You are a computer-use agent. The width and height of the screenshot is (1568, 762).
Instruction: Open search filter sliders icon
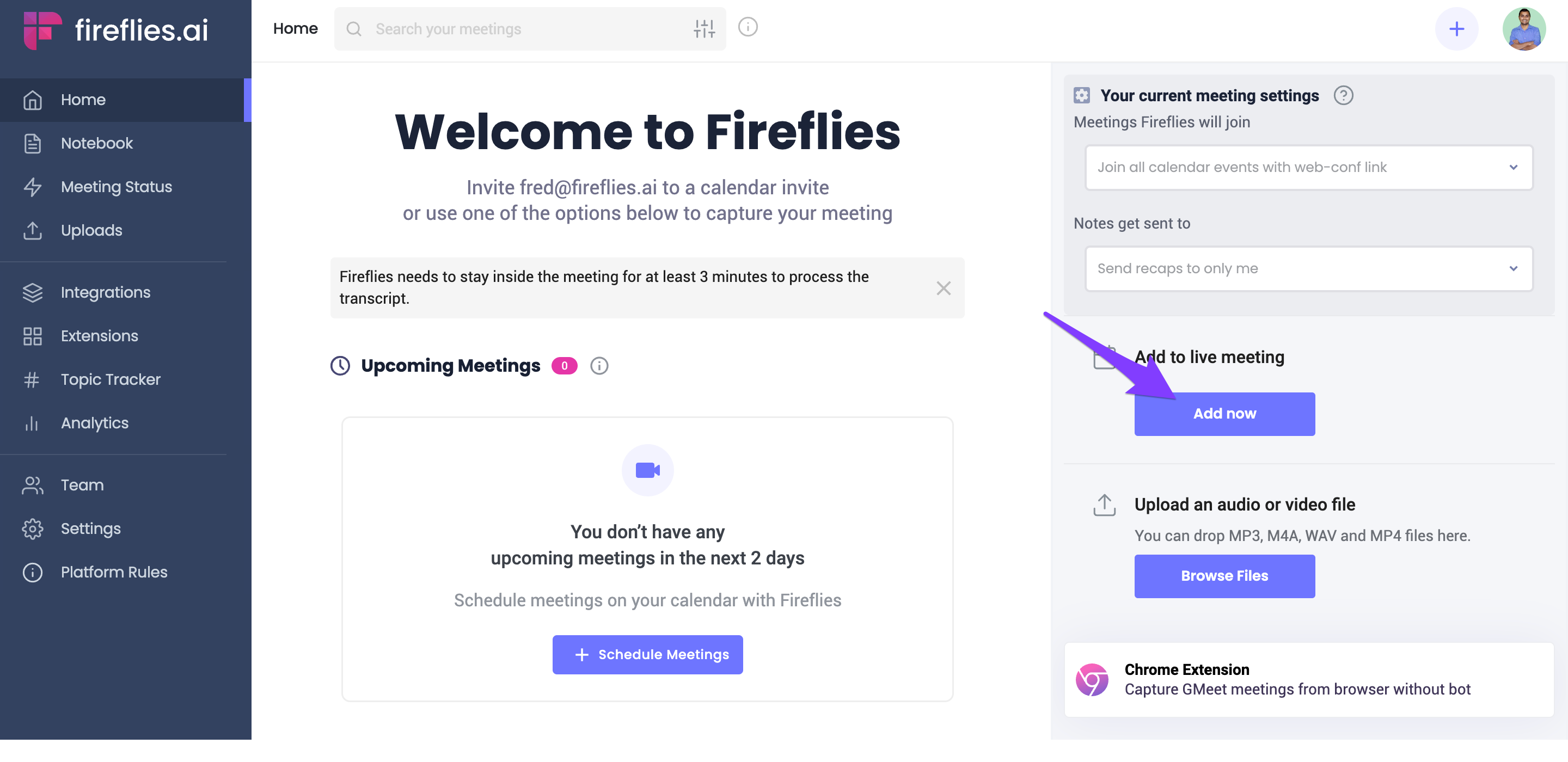(705, 29)
